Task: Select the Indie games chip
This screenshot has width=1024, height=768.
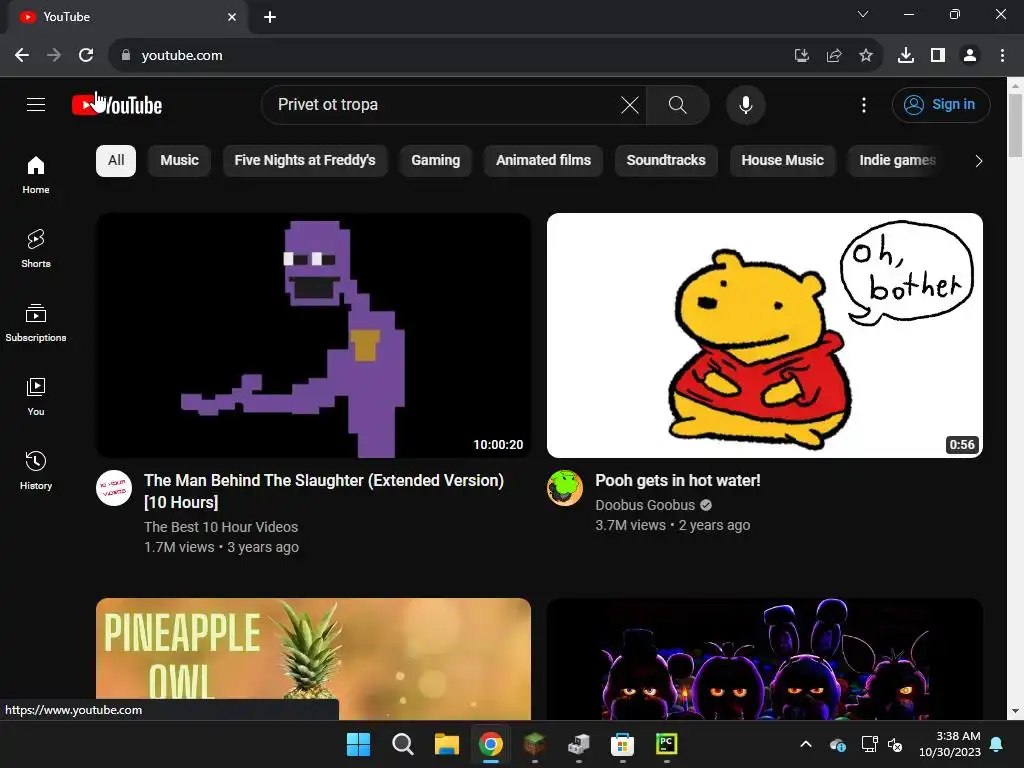Action: [x=897, y=161]
